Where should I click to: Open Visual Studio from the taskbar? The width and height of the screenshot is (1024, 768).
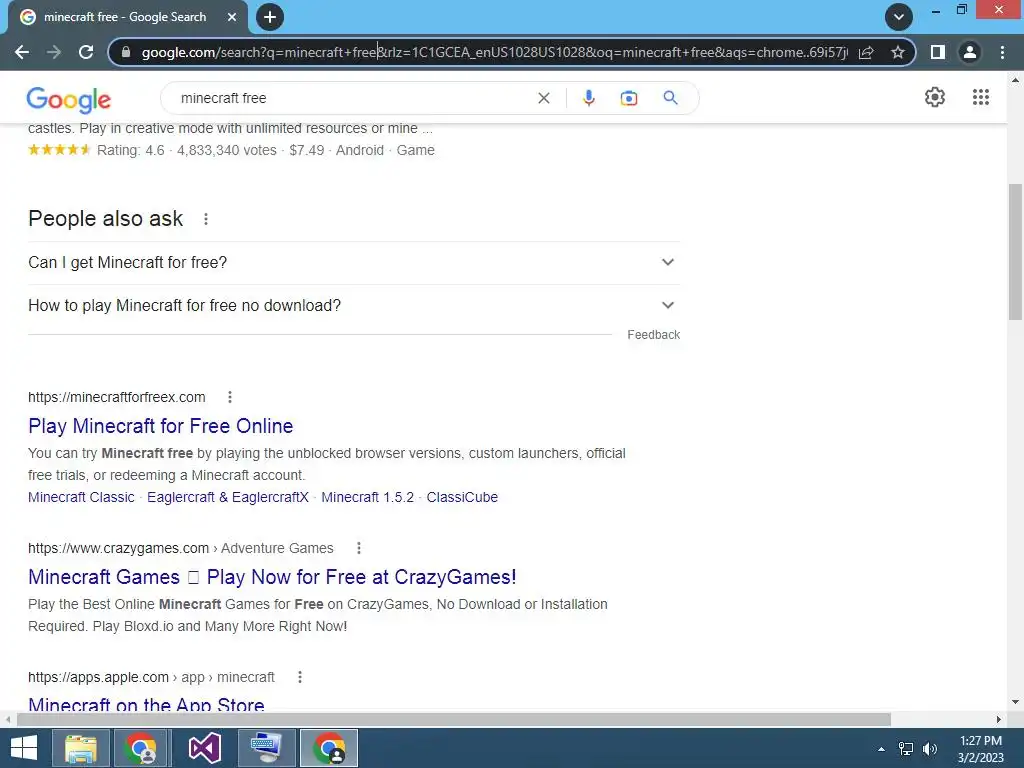(x=204, y=748)
